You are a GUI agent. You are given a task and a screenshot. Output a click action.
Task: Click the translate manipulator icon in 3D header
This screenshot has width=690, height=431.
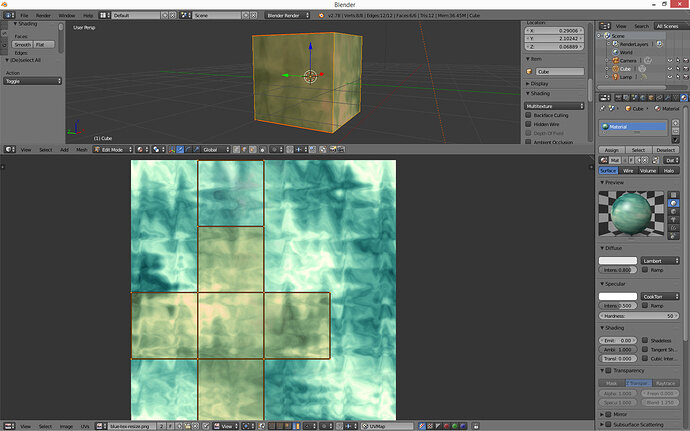(180, 150)
